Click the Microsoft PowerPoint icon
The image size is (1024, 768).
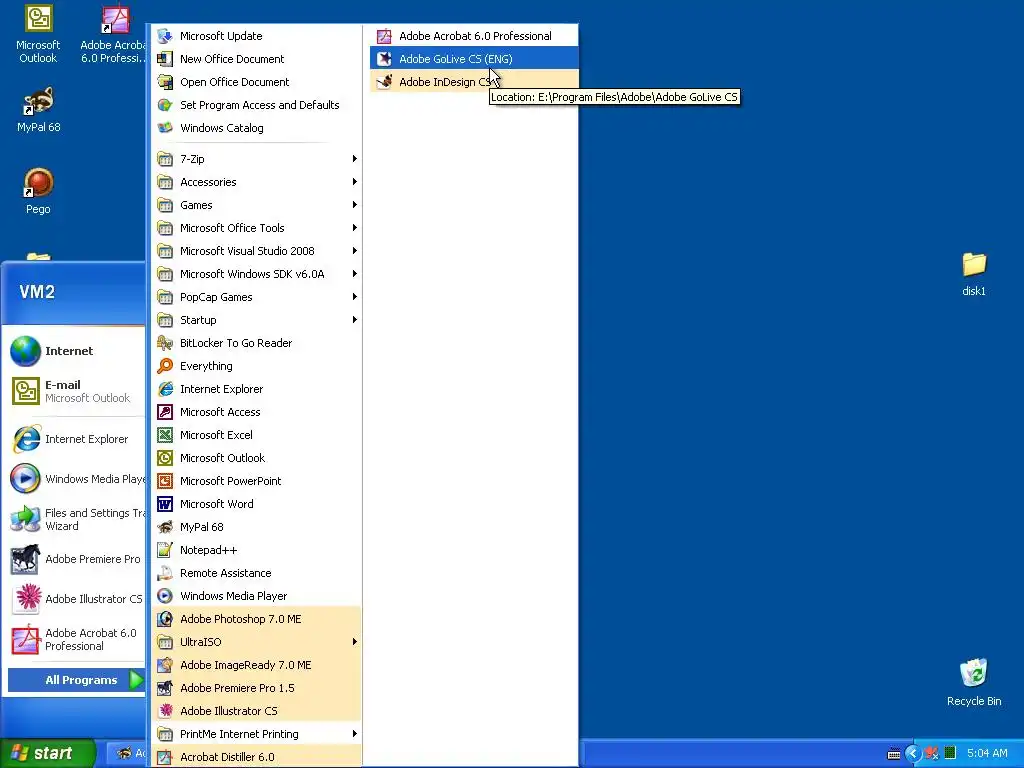pos(165,481)
